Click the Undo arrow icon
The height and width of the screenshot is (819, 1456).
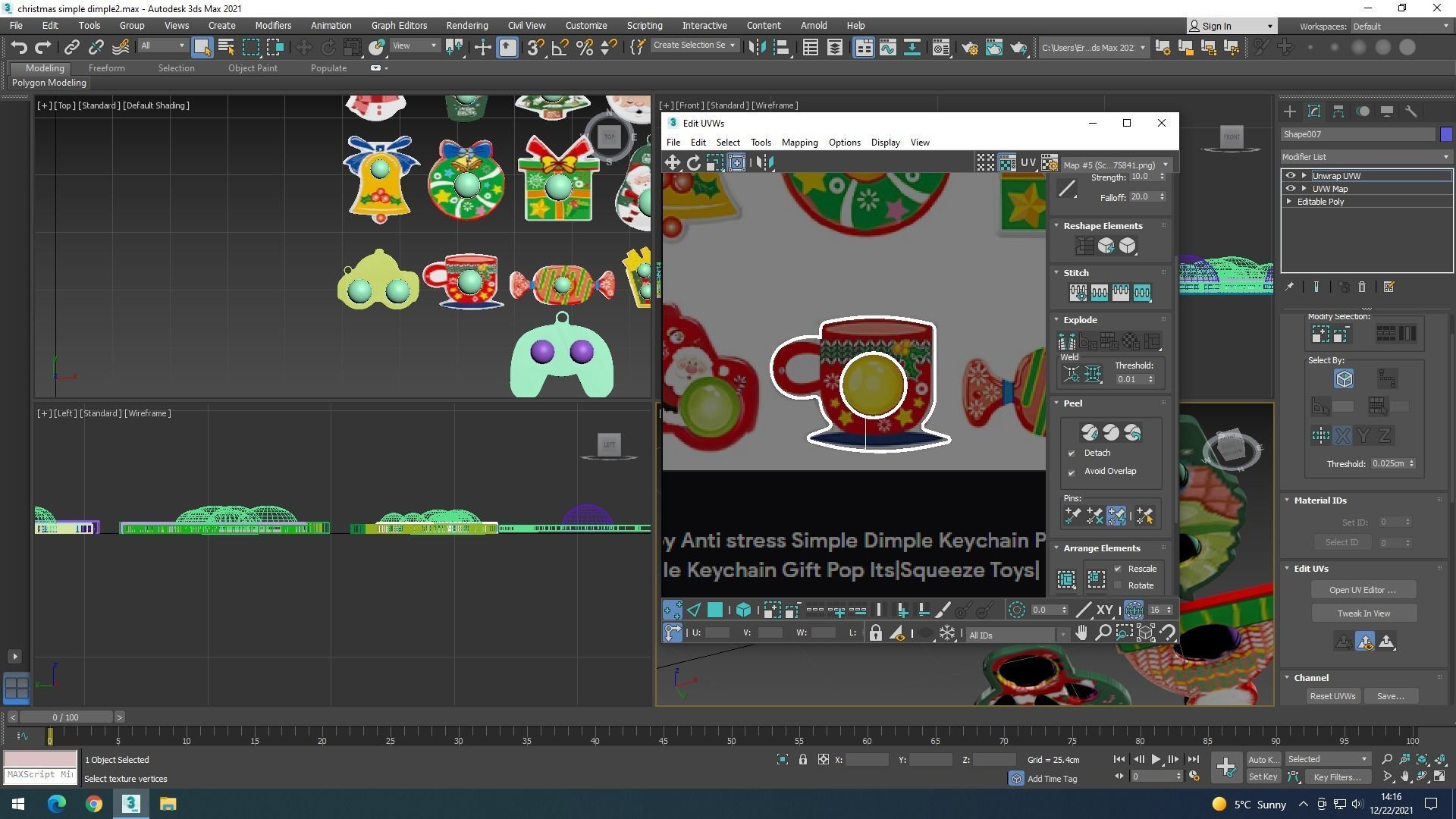point(19,48)
